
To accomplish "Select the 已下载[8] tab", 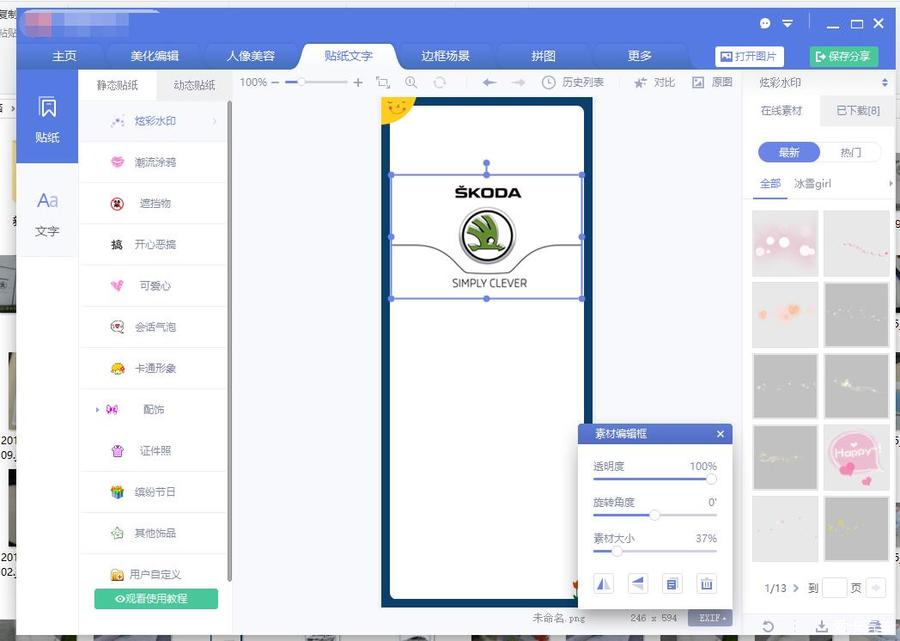I will 858,111.
